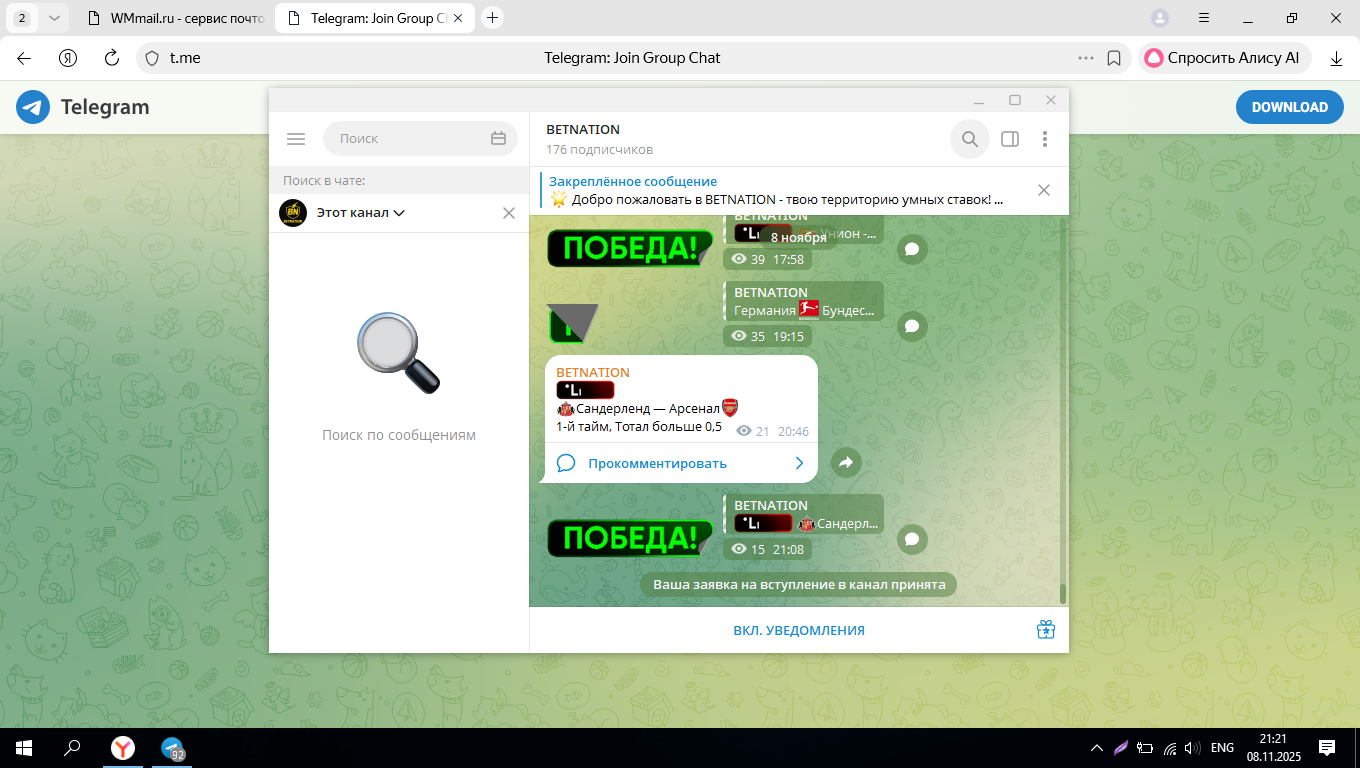Click the 'Сандерл...' reply preview at 21:08
The height and width of the screenshot is (768, 1360).
coord(804,514)
